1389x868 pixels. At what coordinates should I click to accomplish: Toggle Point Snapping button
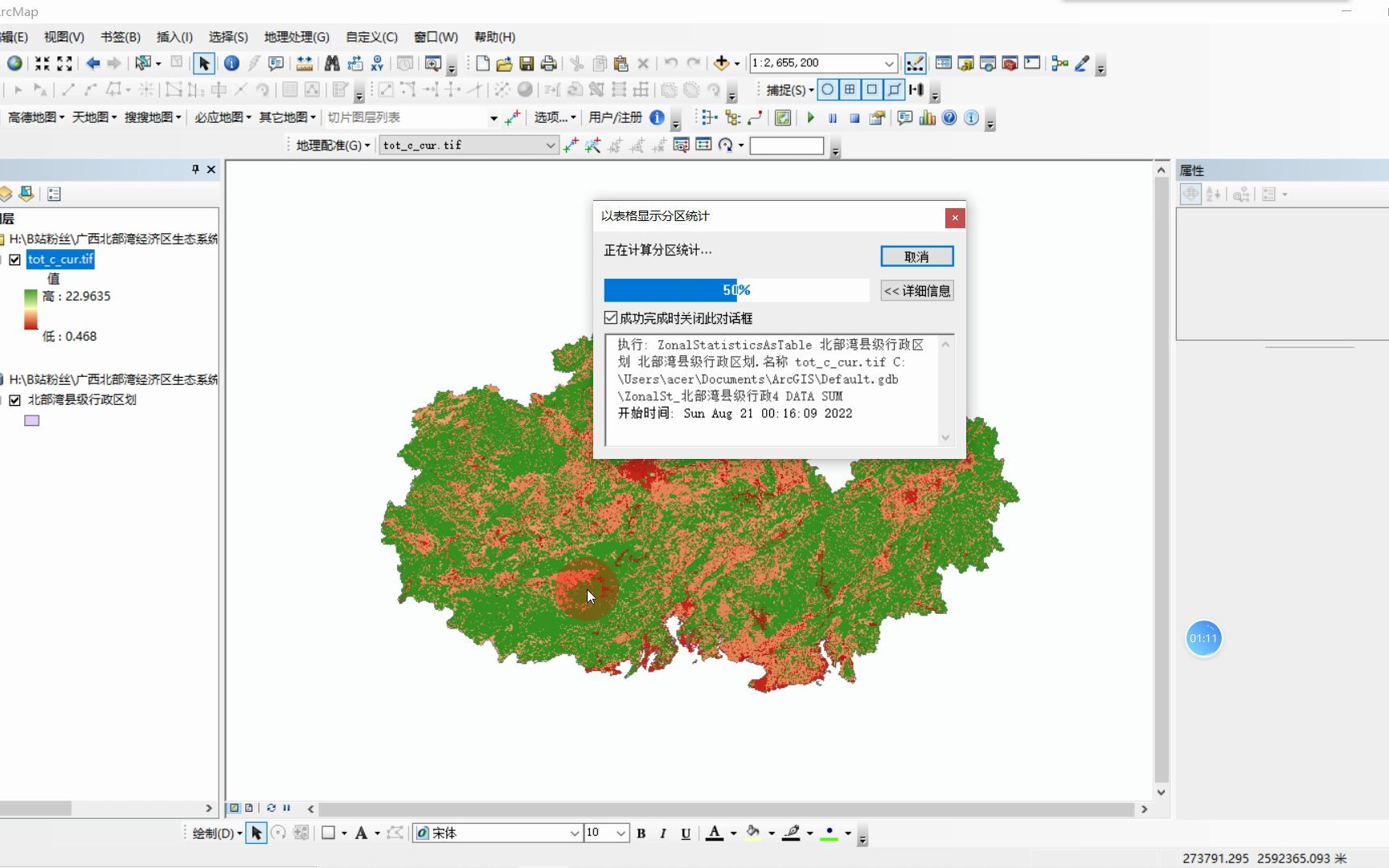coord(827,90)
